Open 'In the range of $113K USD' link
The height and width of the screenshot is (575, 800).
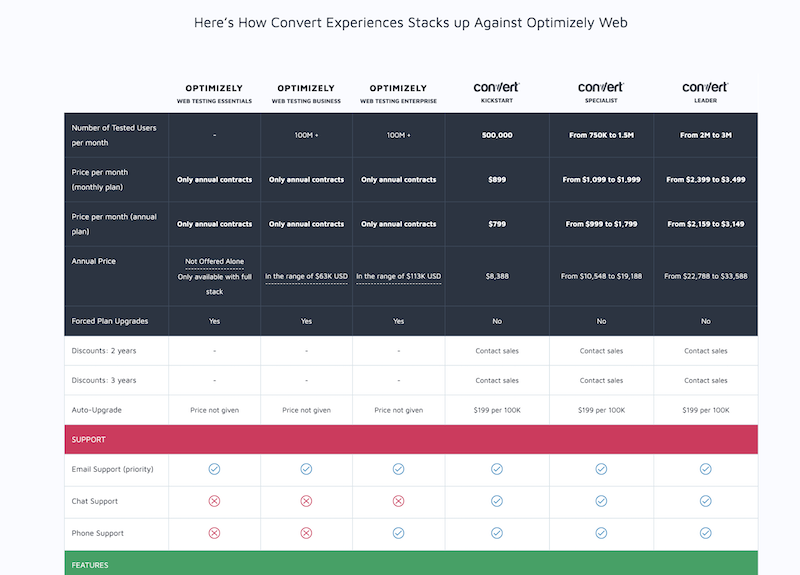click(x=398, y=276)
